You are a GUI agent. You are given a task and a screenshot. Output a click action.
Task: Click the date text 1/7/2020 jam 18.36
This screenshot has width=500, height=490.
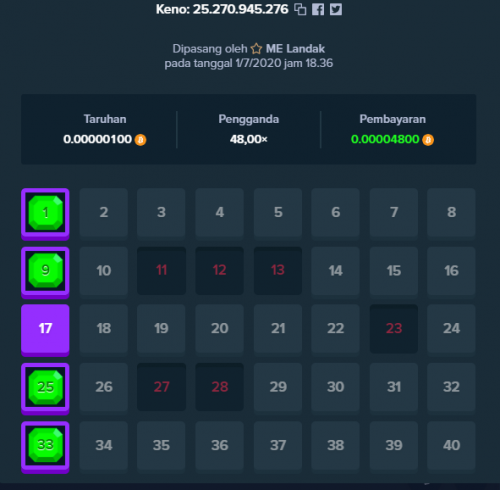(x=284, y=63)
